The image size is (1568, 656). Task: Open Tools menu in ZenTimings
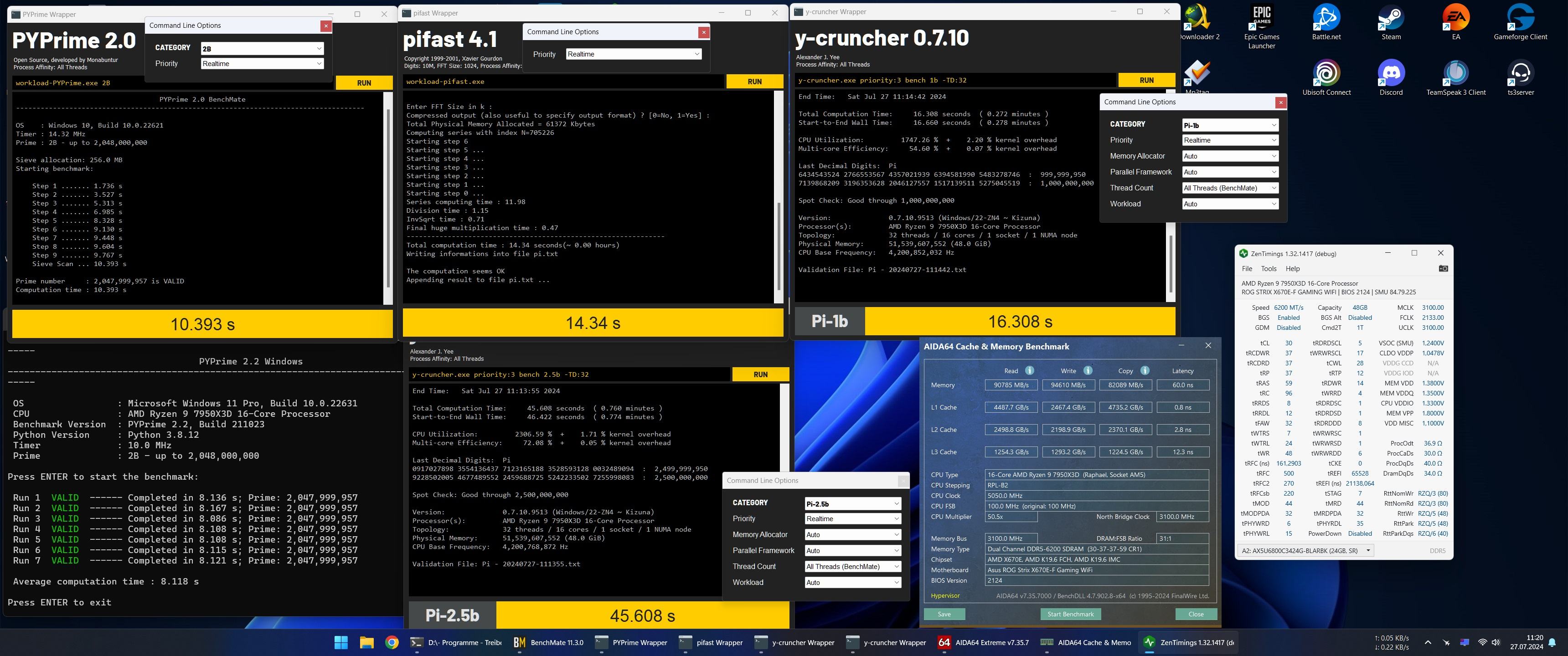[x=1269, y=268]
